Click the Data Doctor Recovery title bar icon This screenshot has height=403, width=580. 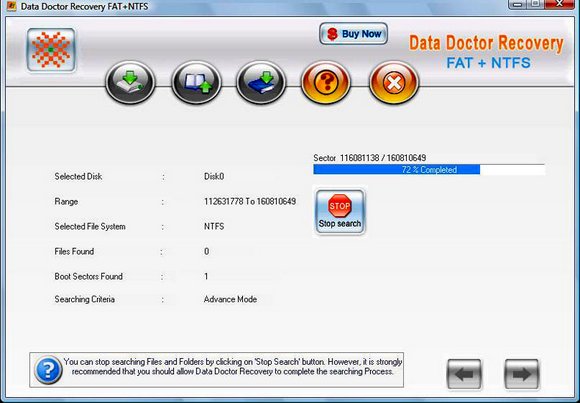[x=11, y=6]
